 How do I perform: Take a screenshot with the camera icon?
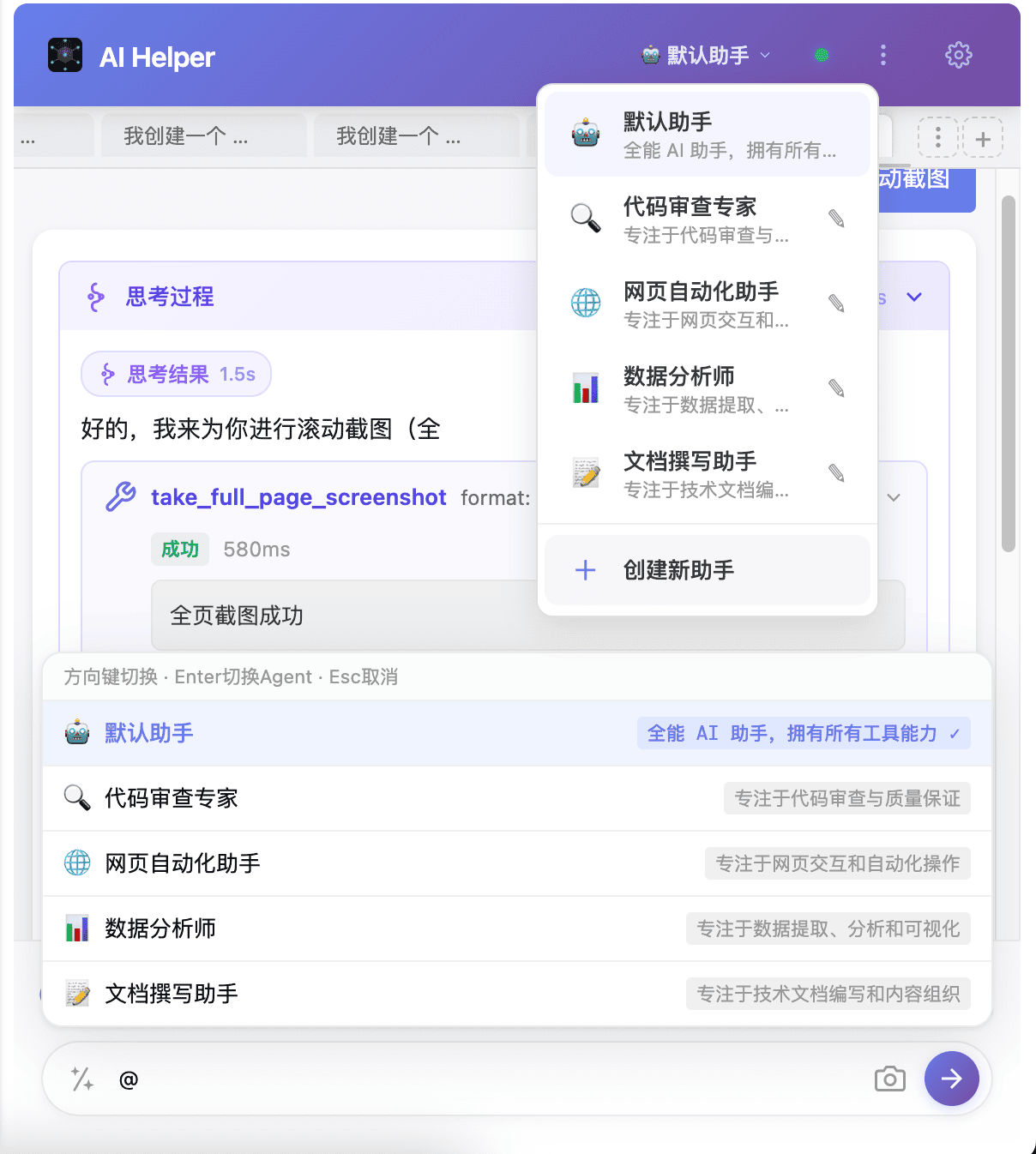(890, 1079)
